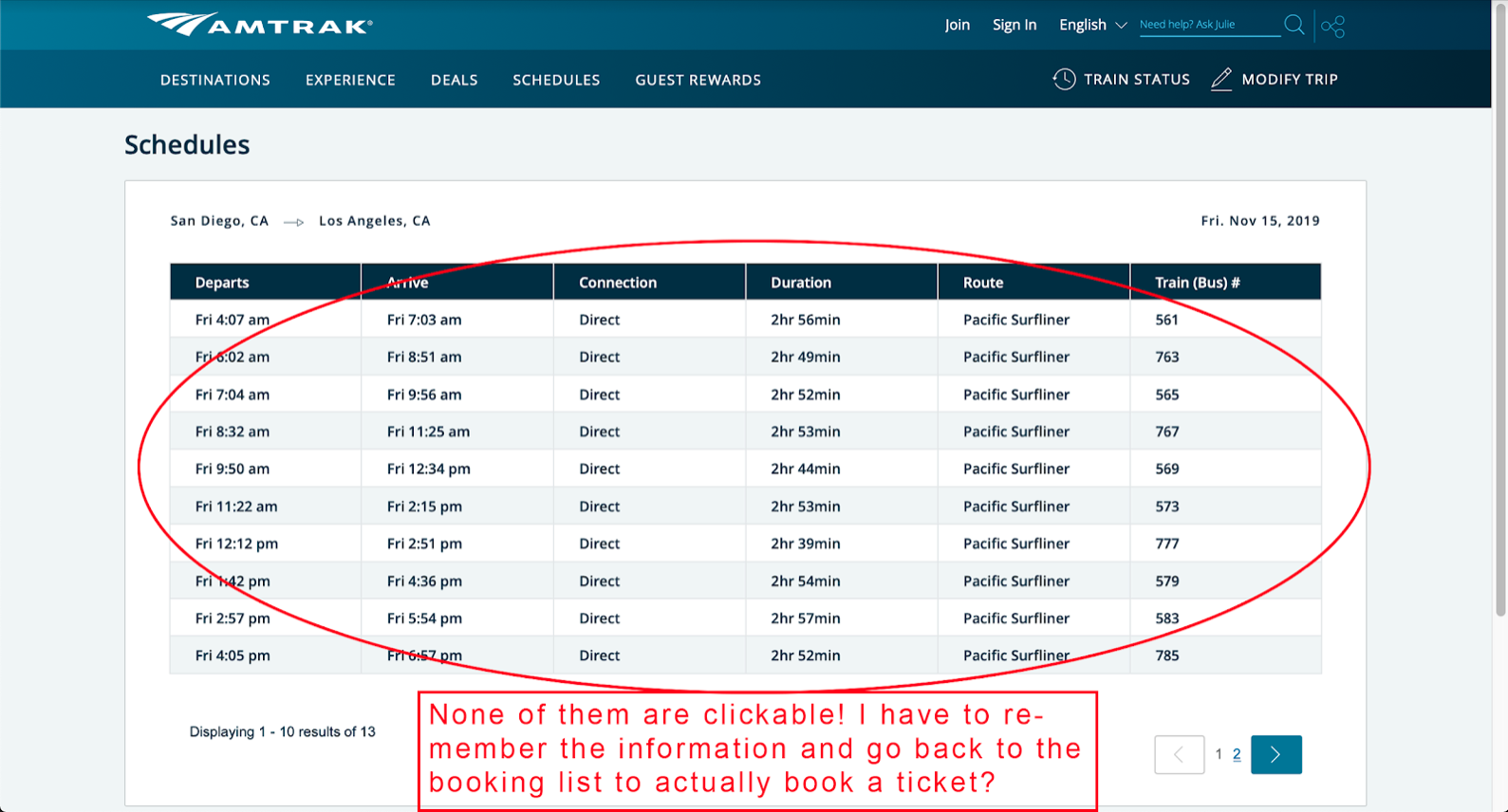Click train number 573
Image resolution: width=1508 pixels, height=812 pixels.
coord(1166,507)
